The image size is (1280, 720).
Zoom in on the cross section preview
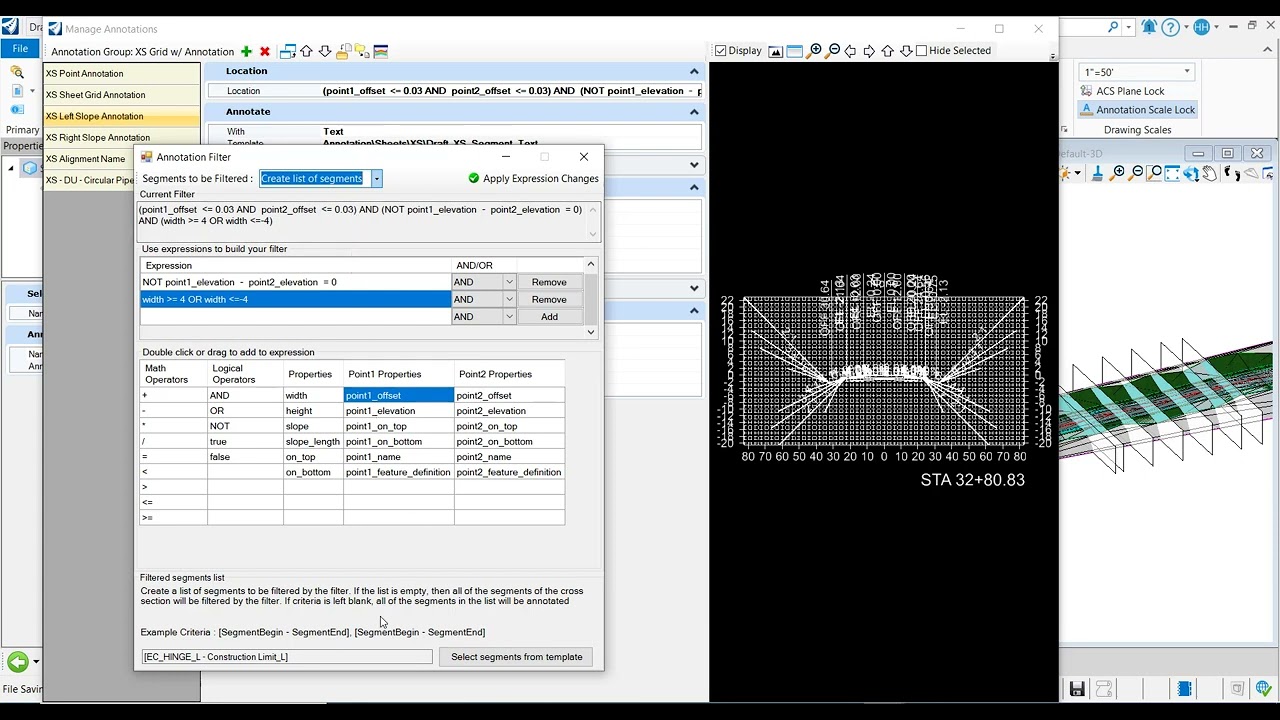coord(815,51)
